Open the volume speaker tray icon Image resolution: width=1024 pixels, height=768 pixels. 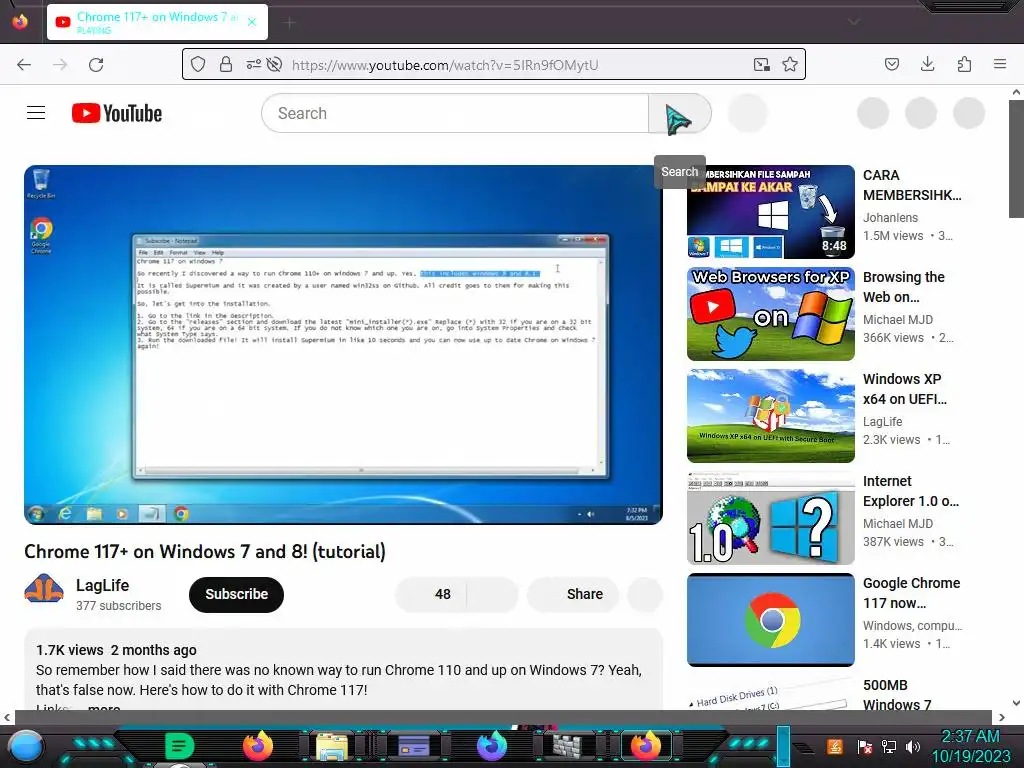pyautogui.click(x=913, y=746)
